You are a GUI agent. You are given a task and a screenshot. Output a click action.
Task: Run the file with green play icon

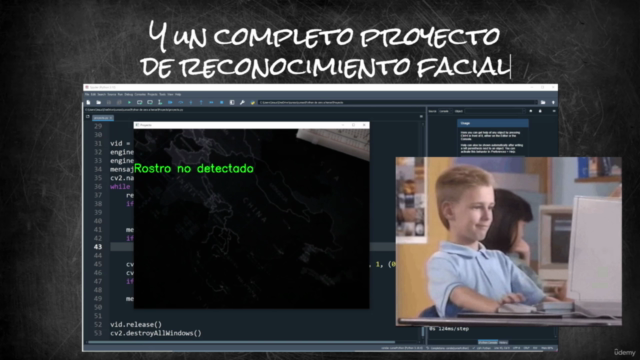coord(129,102)
